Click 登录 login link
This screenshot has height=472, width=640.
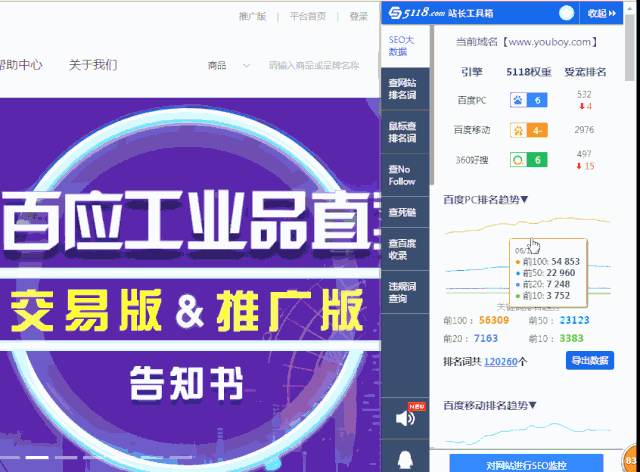point(359,16)
